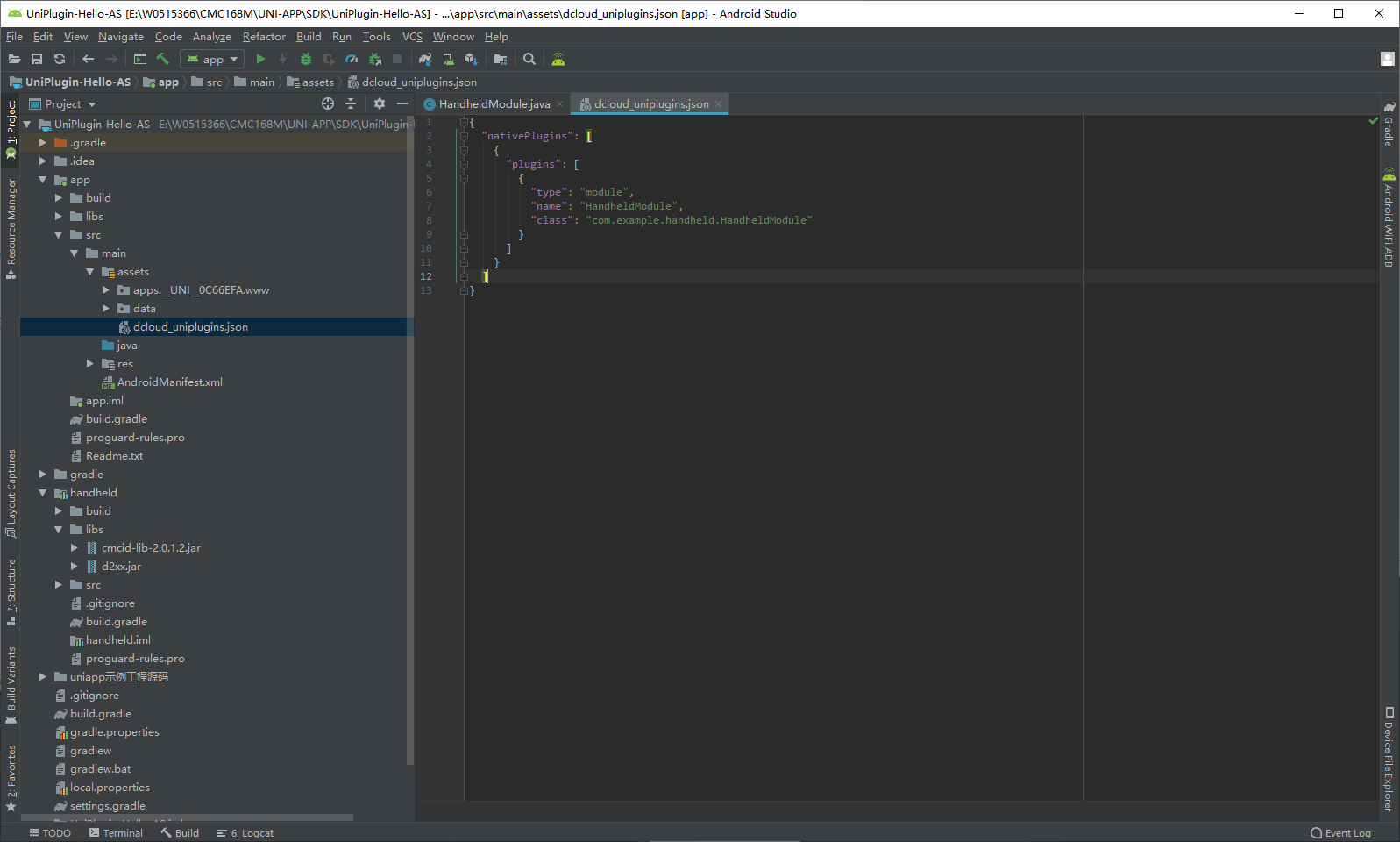Open the Build menu

(x=309, y=37)
